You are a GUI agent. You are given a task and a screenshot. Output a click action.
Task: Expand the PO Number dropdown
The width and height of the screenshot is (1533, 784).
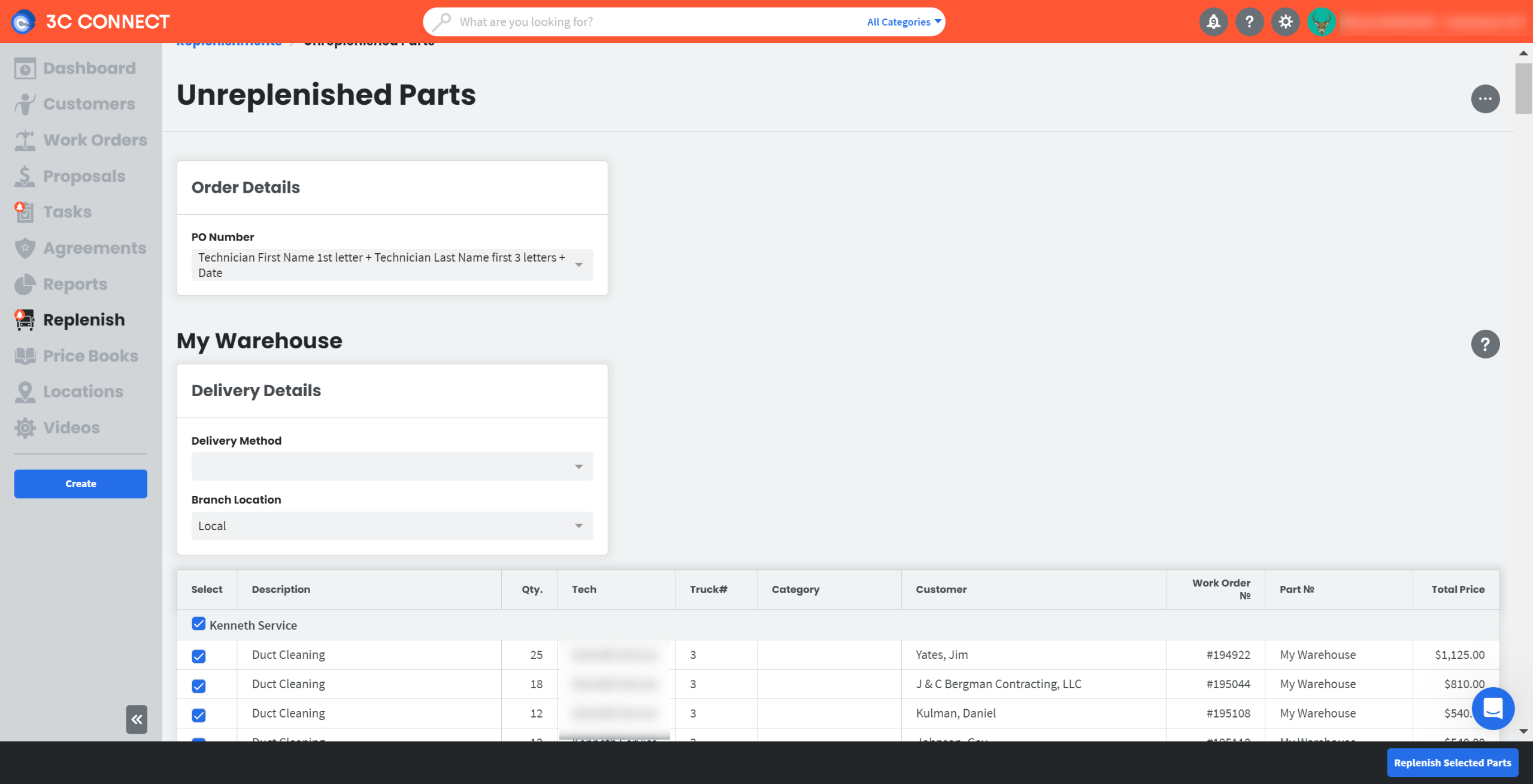[x=392, y=265]
